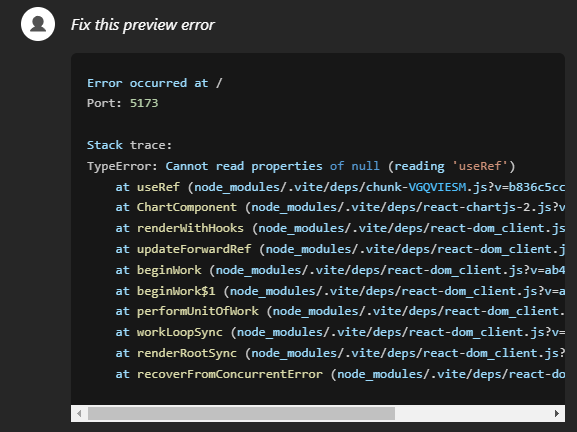Click the recoverFromConcurrentError stack frame name
The height and width of the screenshot is (432, 577).
tap(230, 374)
